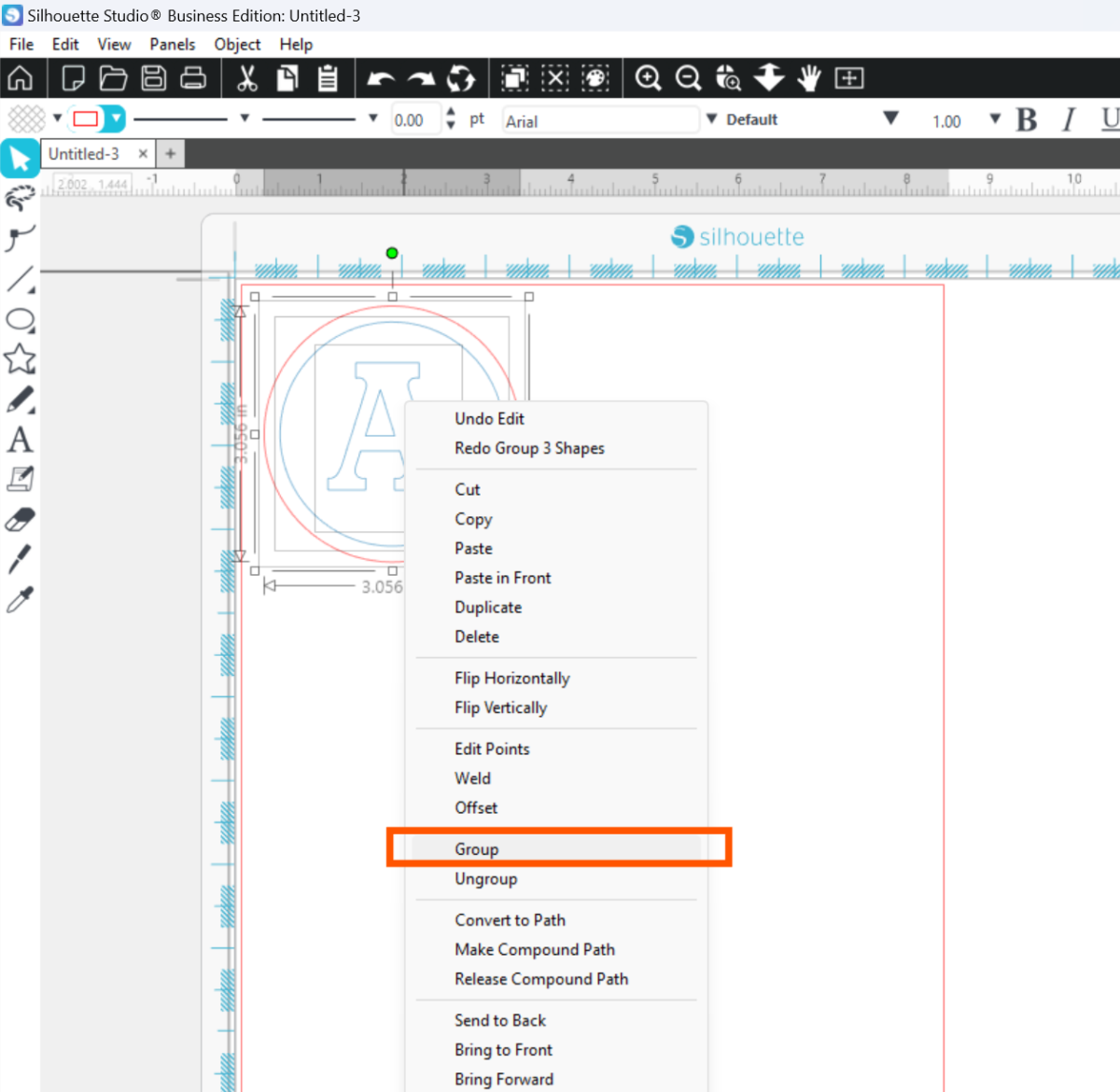Zoom in with the magnifier plus icon
The image size is (1120, 1092).
pos(648,78)
